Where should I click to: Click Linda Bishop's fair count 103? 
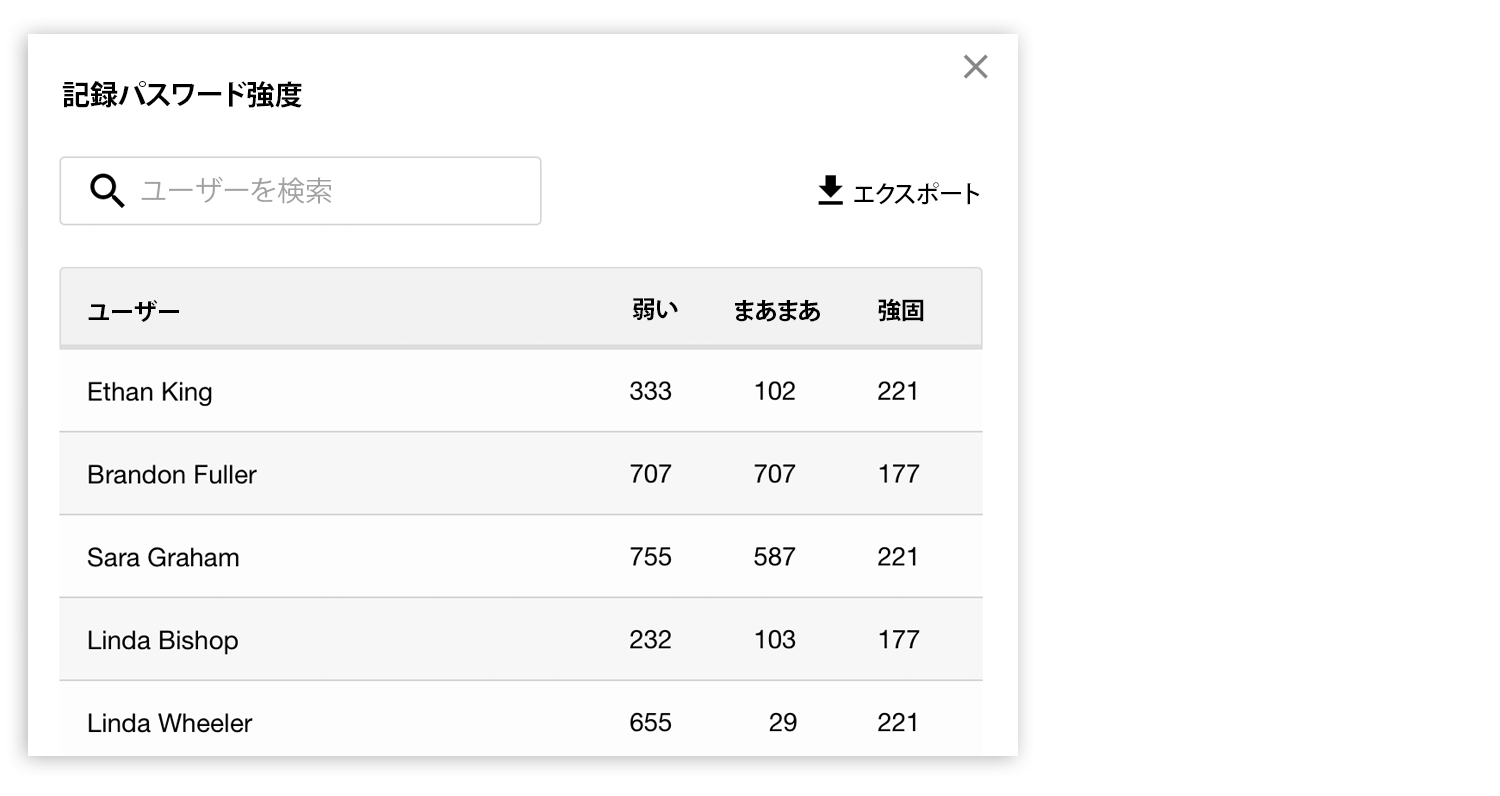[774, 640]
